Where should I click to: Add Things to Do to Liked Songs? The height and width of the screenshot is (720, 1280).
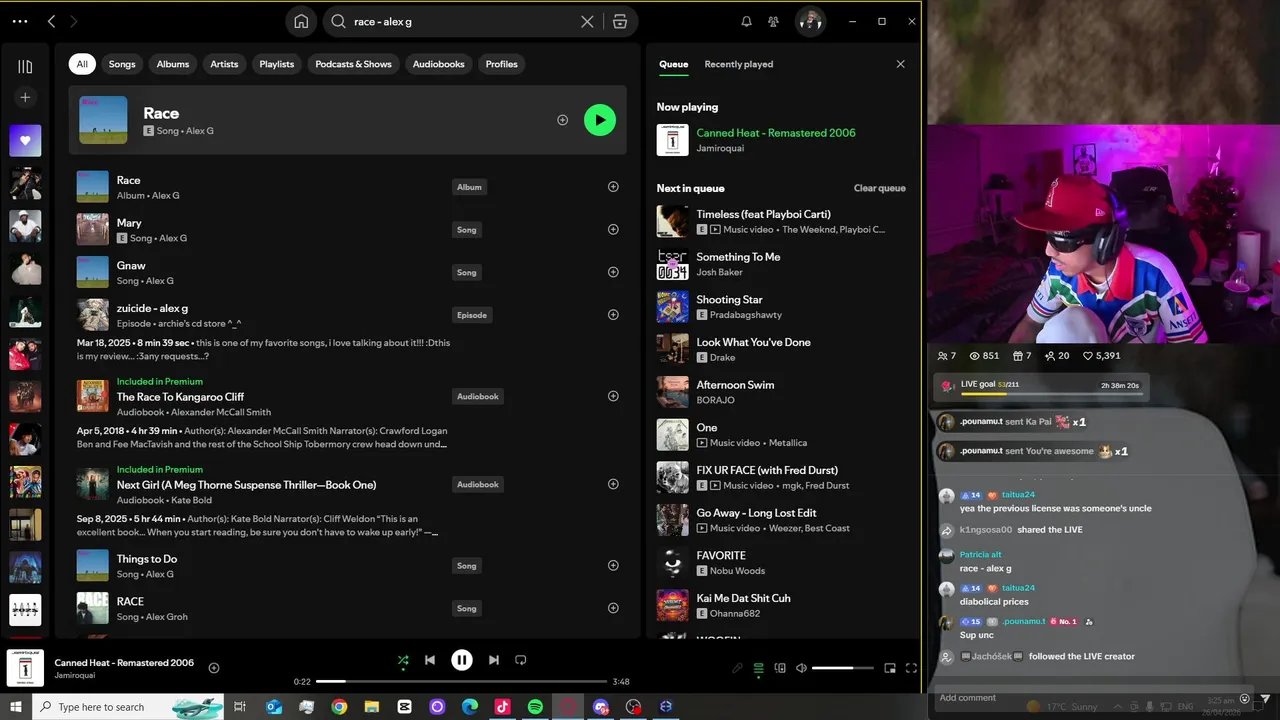pyautogui.click(x=613, y=565)
